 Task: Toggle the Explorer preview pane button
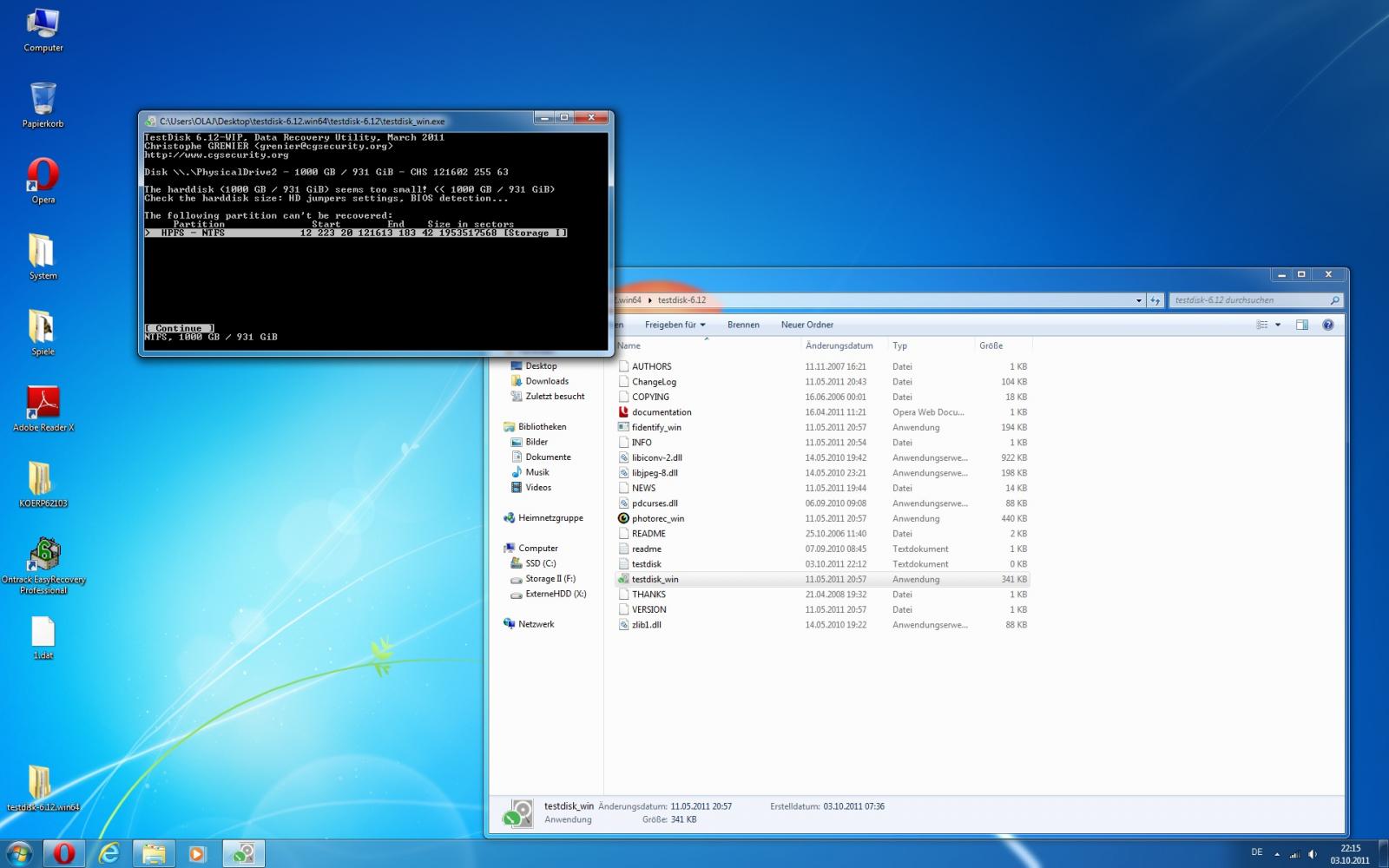pyautogui.click(x=1301, y=325)
